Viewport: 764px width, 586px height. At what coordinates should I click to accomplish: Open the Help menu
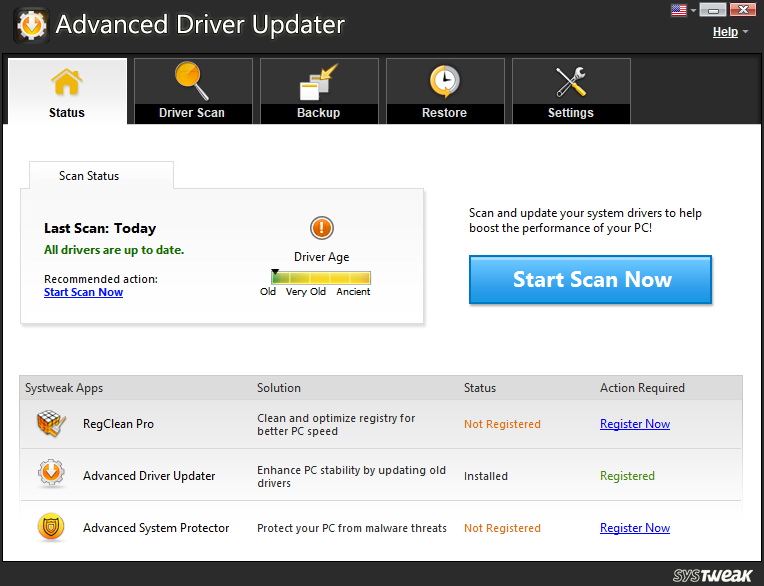point(725,32)
